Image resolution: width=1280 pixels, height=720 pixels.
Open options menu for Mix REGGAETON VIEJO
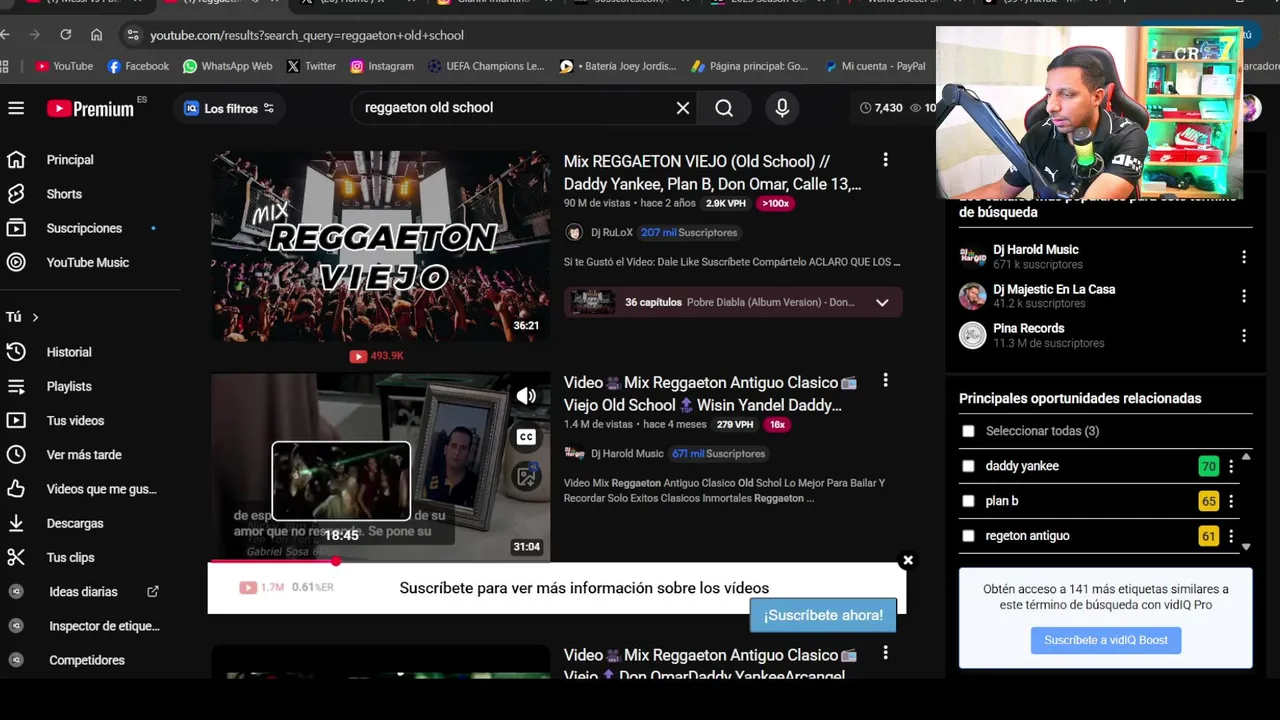coord(885,160)
